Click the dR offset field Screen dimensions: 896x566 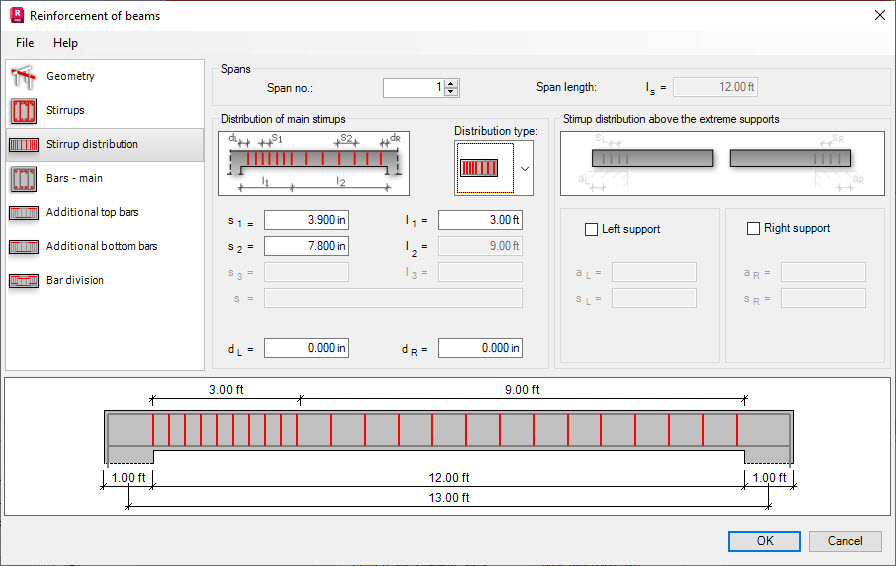click(480, 348)
